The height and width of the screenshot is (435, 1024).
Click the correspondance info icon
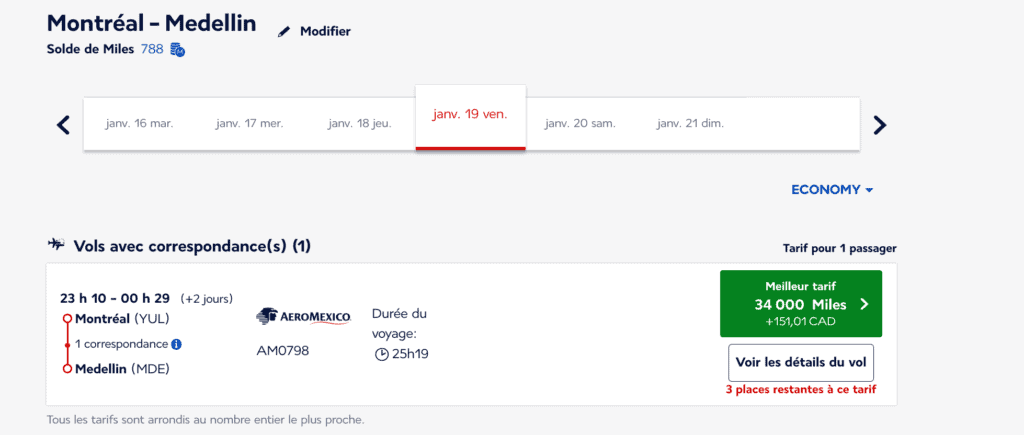(x=176, y=344)
